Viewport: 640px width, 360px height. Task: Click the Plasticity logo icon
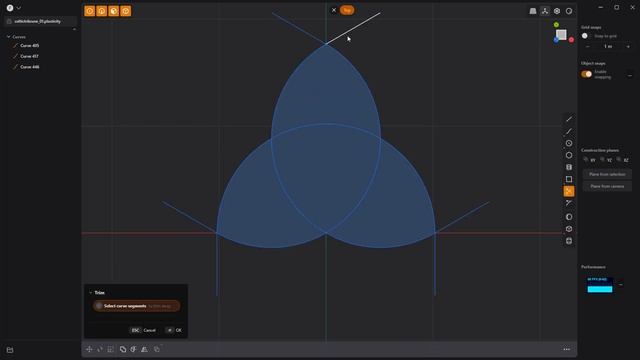click(x=10, y=8)
